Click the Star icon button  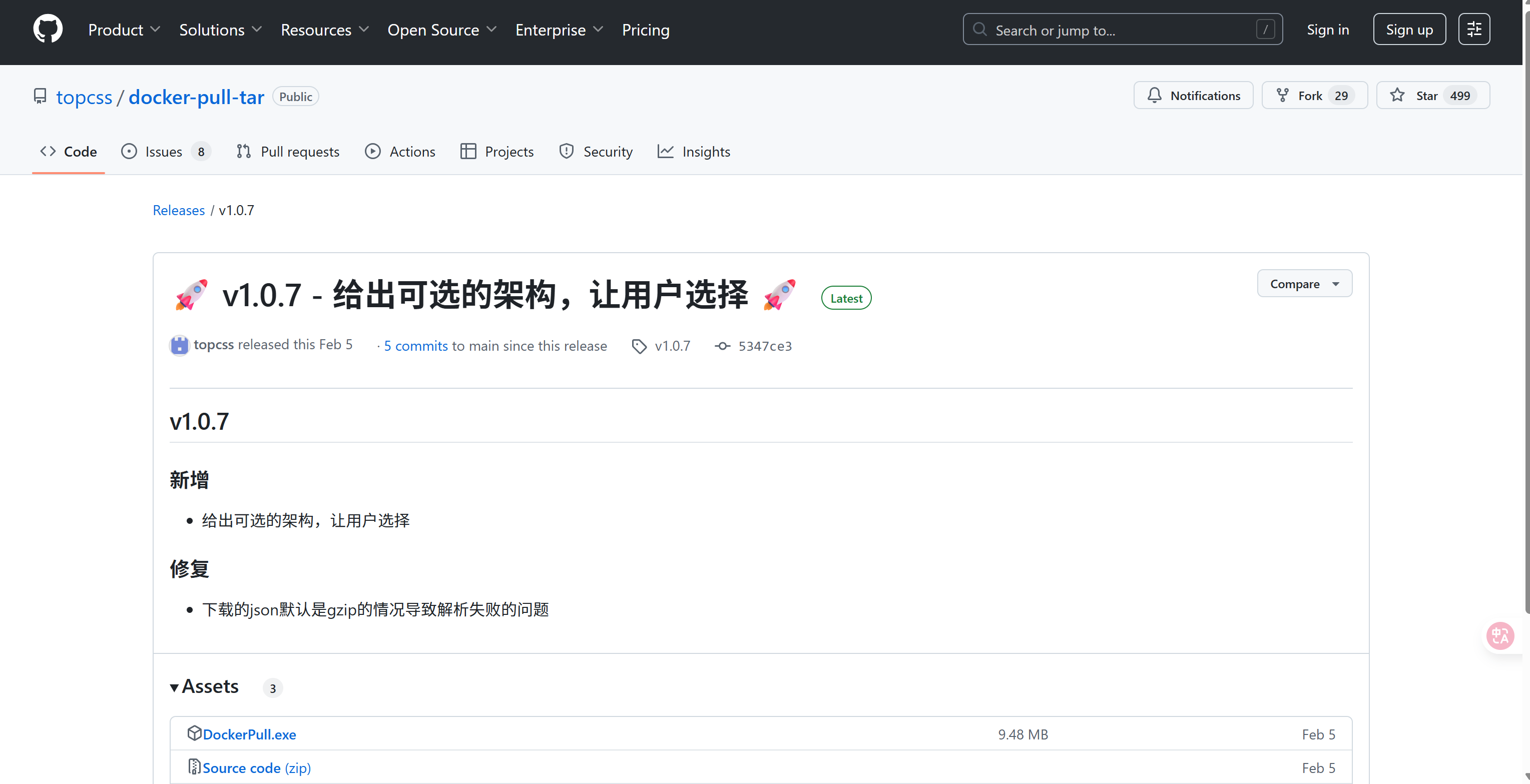point(1397,96)
